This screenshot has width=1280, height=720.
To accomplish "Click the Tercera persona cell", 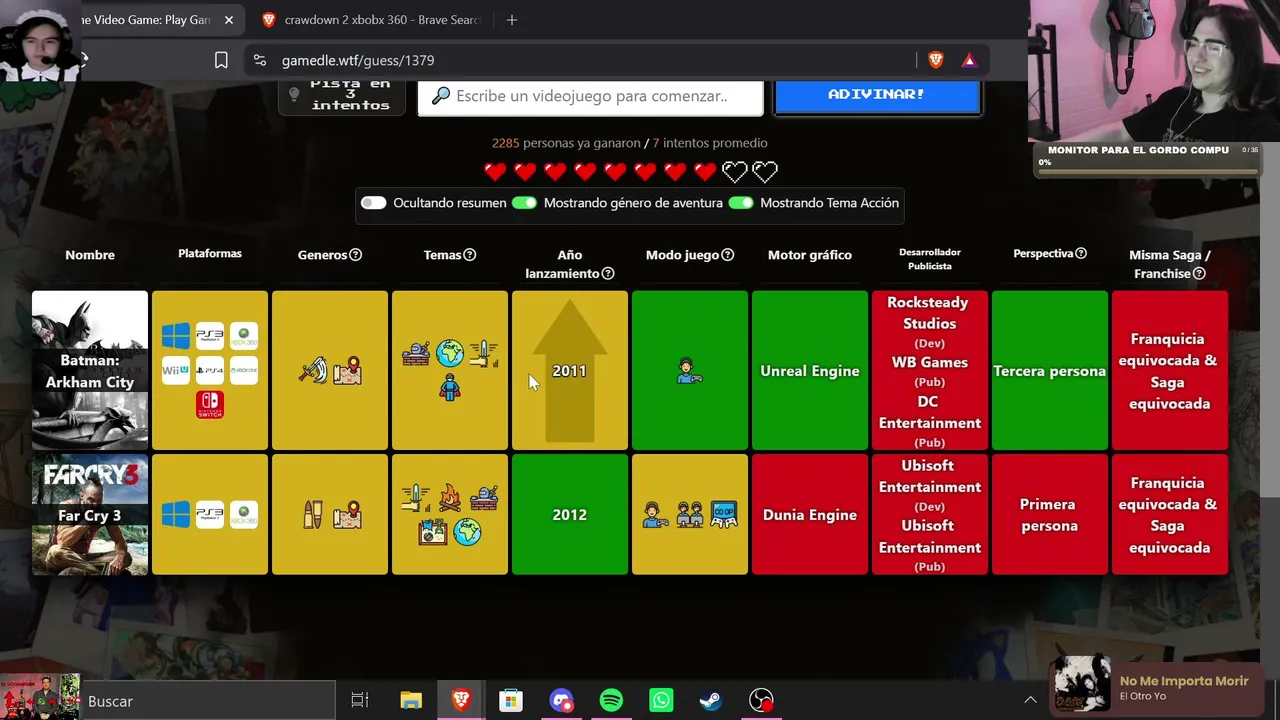I will coord(1050,370).
